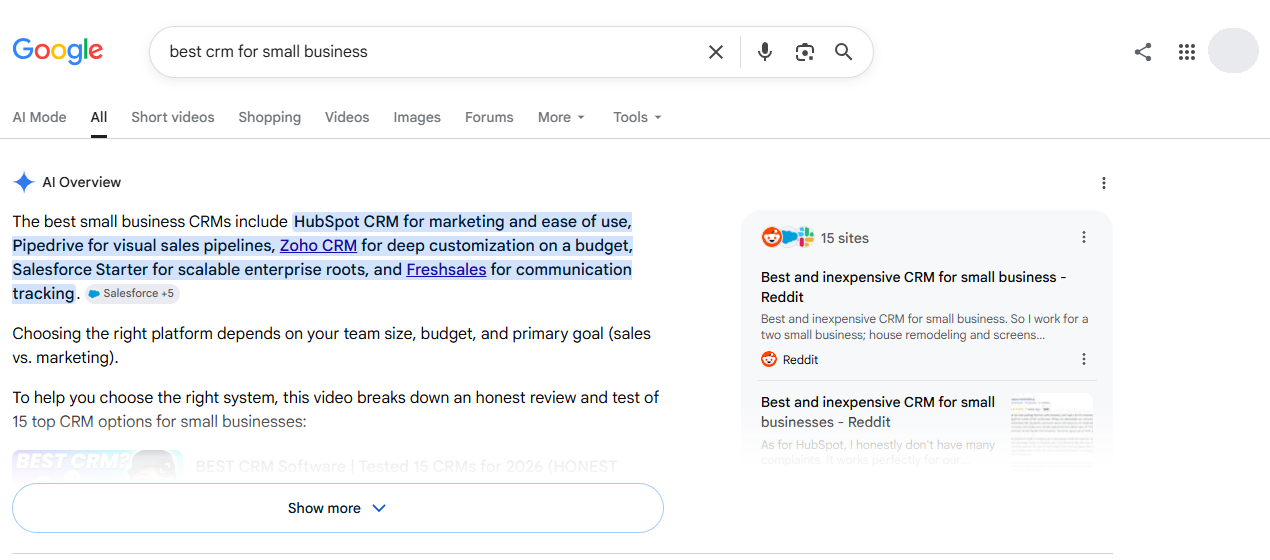
Task: Clear the search box with the X icon
Action: click(x=716, y=52)
